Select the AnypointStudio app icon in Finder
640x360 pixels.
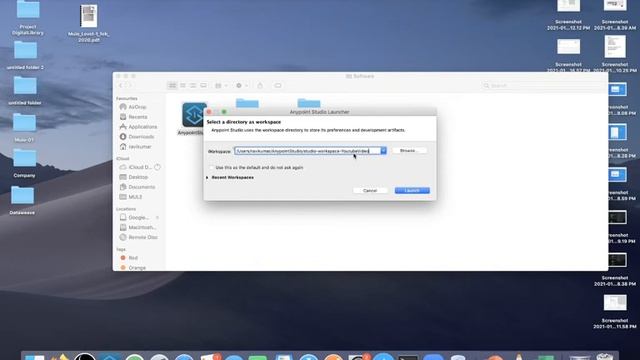194,115
